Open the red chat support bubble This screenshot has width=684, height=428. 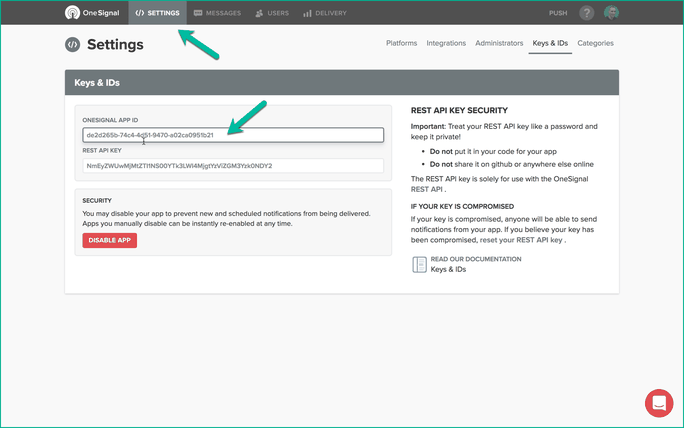tap(659, 403)
